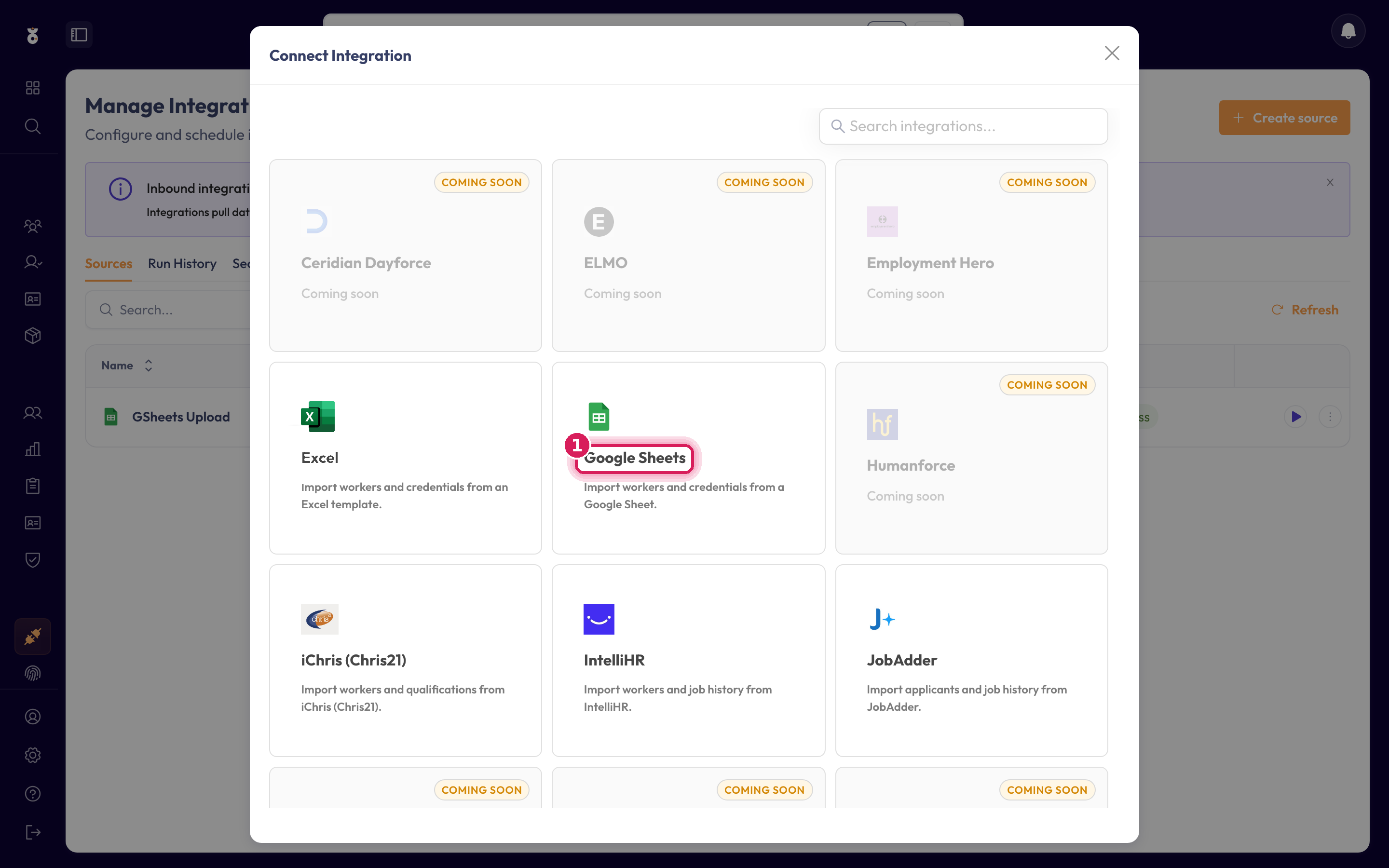The width and height of the screenshot is (1389, 868).
Task: Choose the IntelliHR smiley logo
Action: (x=599, y=619)
